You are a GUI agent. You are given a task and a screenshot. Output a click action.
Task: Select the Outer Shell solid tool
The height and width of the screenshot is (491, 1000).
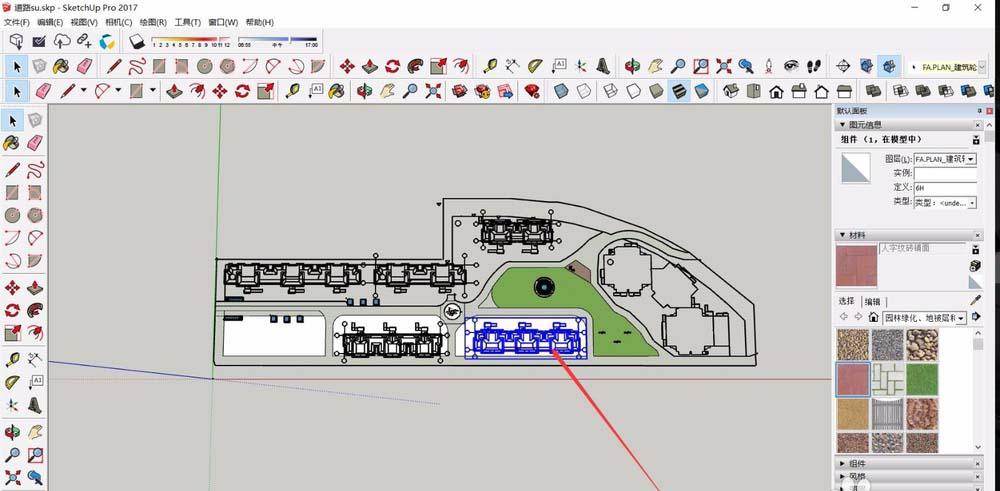[x=873, y=91]
